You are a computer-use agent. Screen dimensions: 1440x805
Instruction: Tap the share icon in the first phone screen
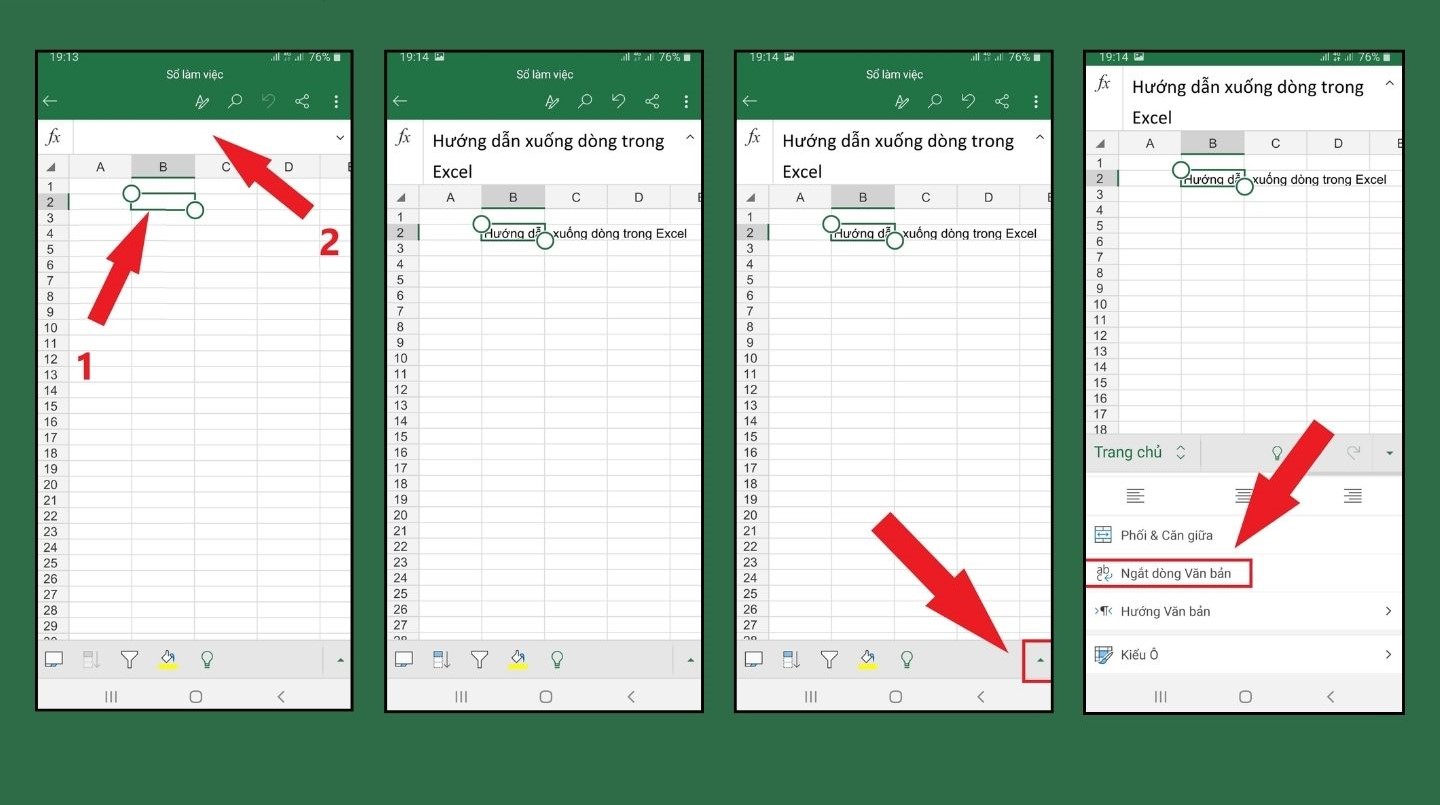point(302,101)
